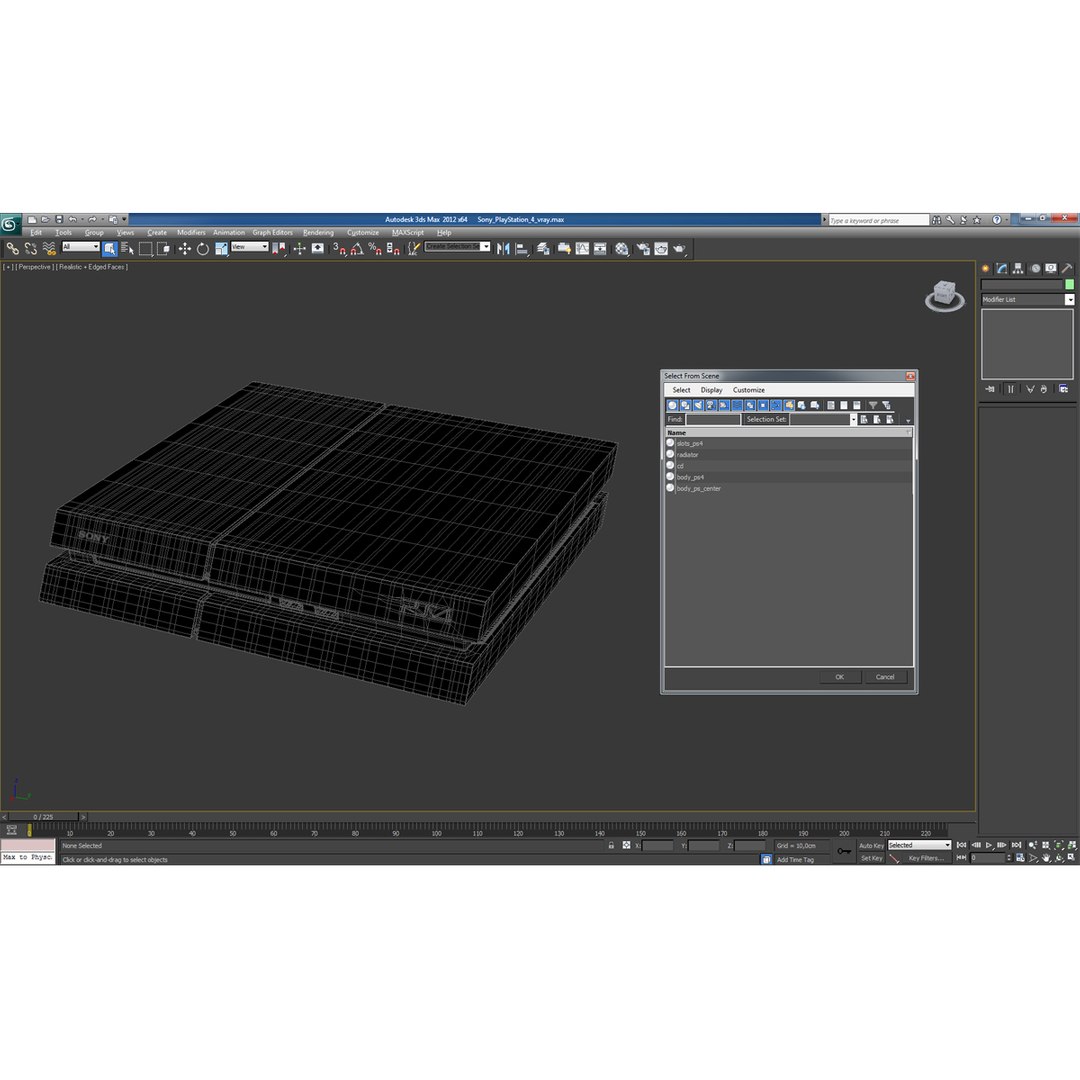1080x1080 pixels.
Task: Toggle the Angle Snap icon
Action: click(357, 249)
